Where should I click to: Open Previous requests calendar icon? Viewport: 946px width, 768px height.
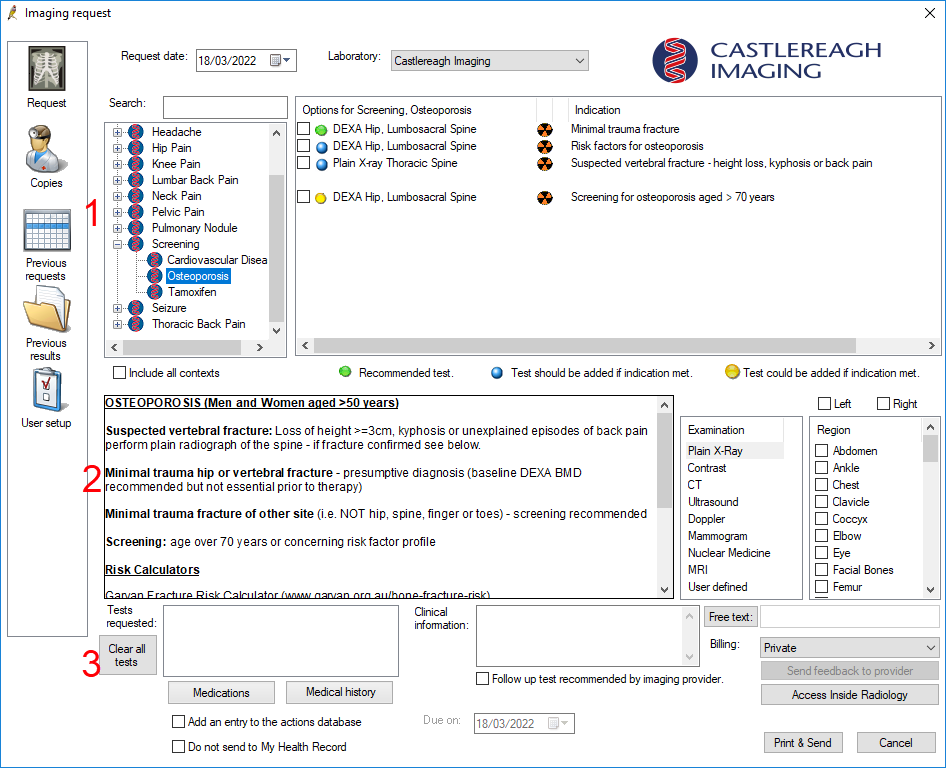tap(46, 231)
